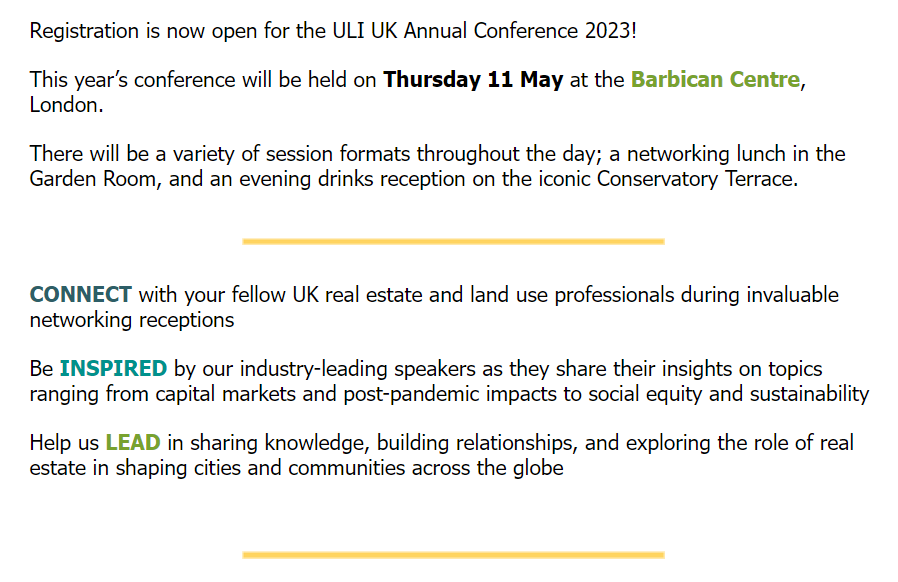
Task: Click the 'networking receptions' text
Action: point(132,320)
